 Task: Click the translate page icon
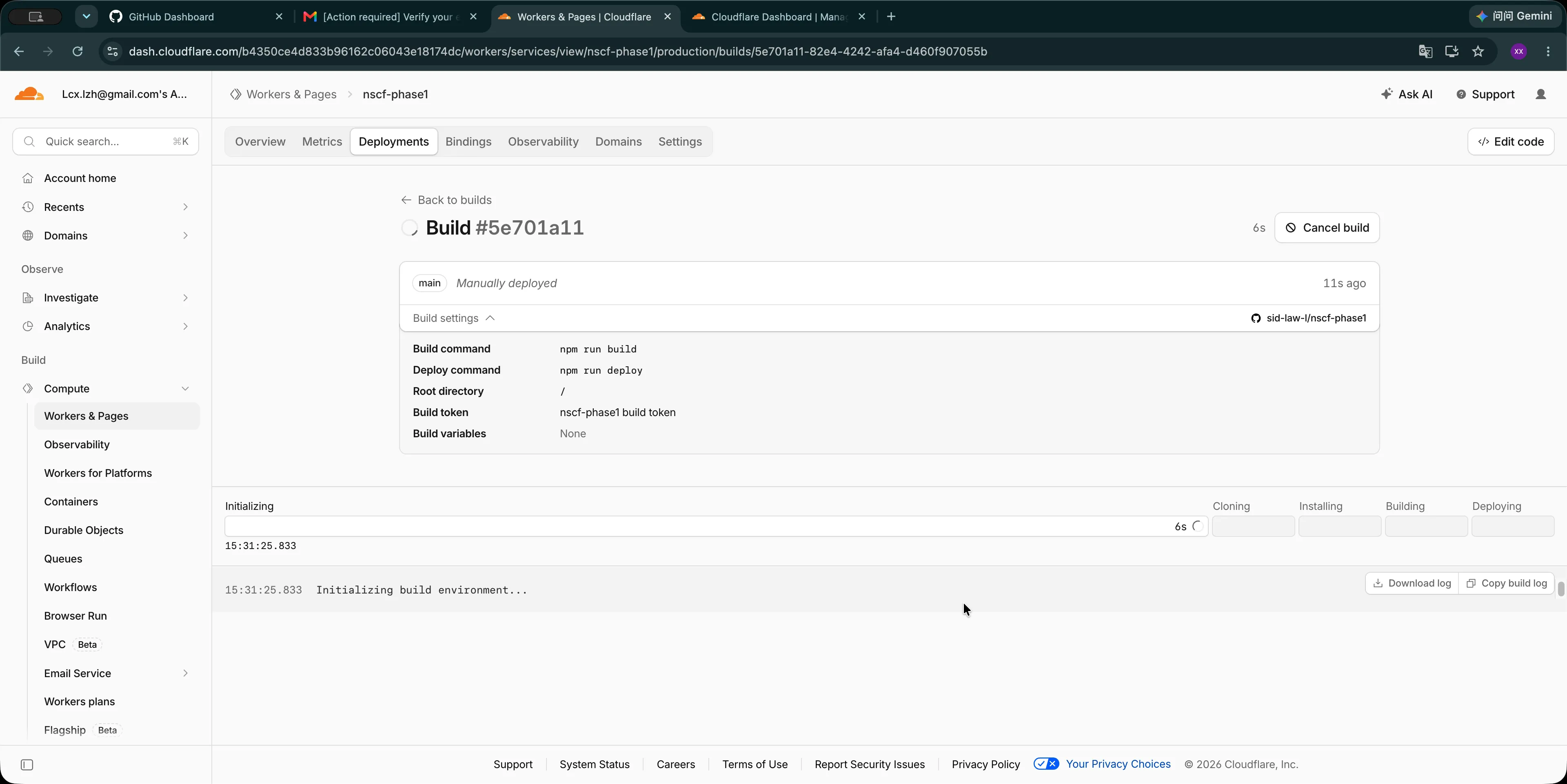[x=1425, y=52]
